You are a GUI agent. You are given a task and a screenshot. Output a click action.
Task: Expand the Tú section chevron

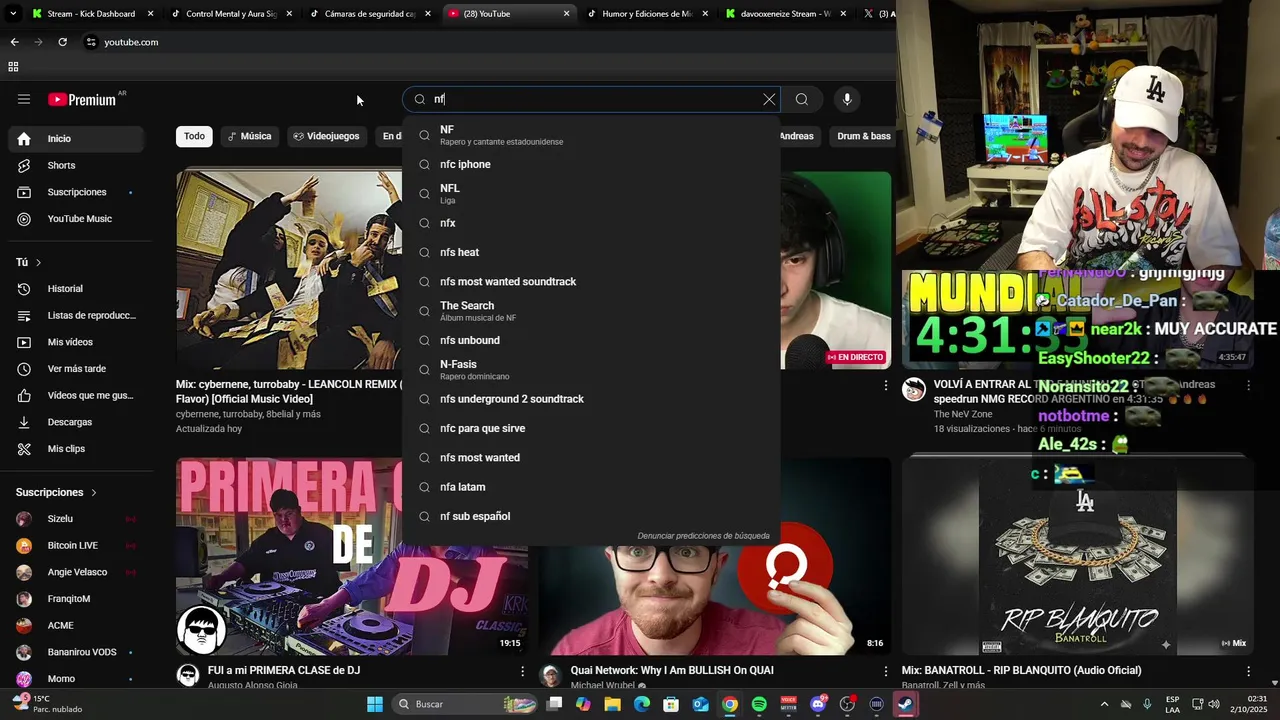click(x=38, y=263)
